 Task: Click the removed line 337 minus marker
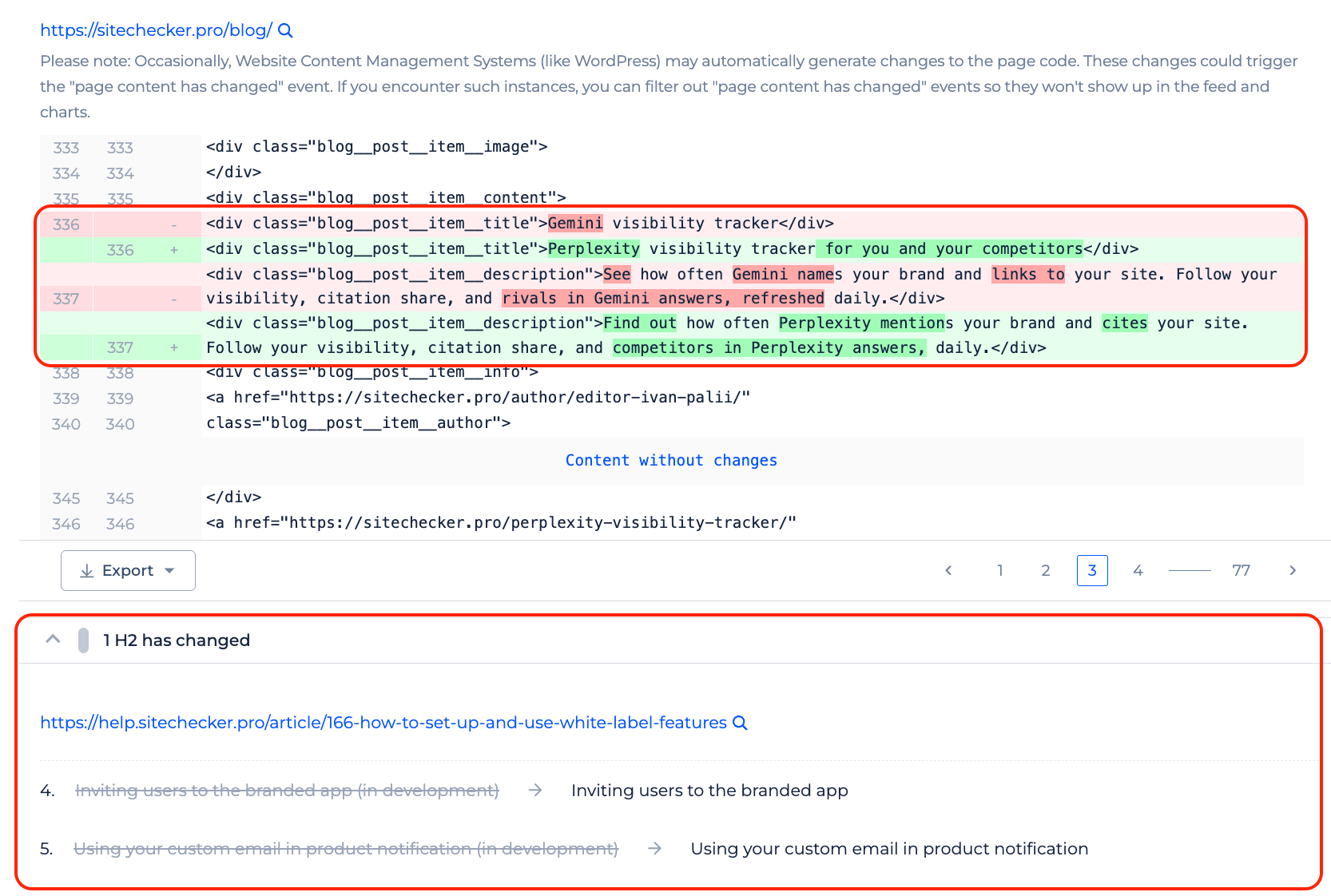[173, 299]
